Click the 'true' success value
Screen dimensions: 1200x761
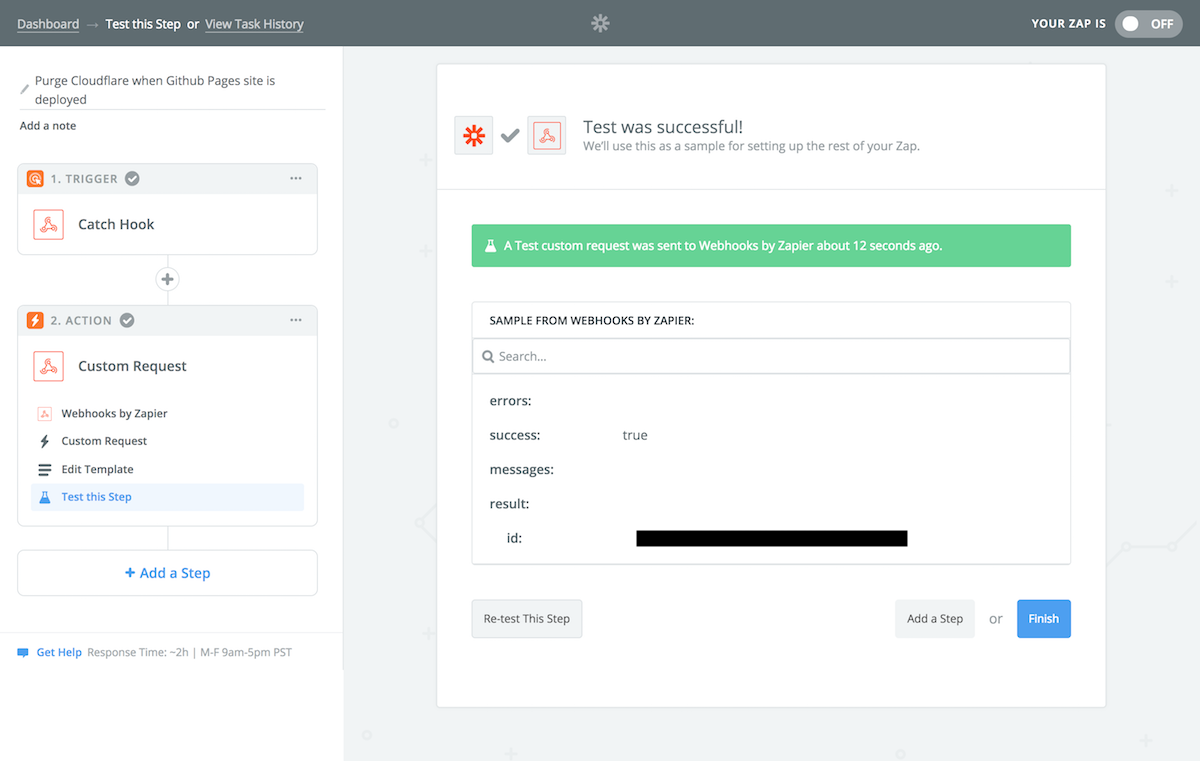[635, 436]
